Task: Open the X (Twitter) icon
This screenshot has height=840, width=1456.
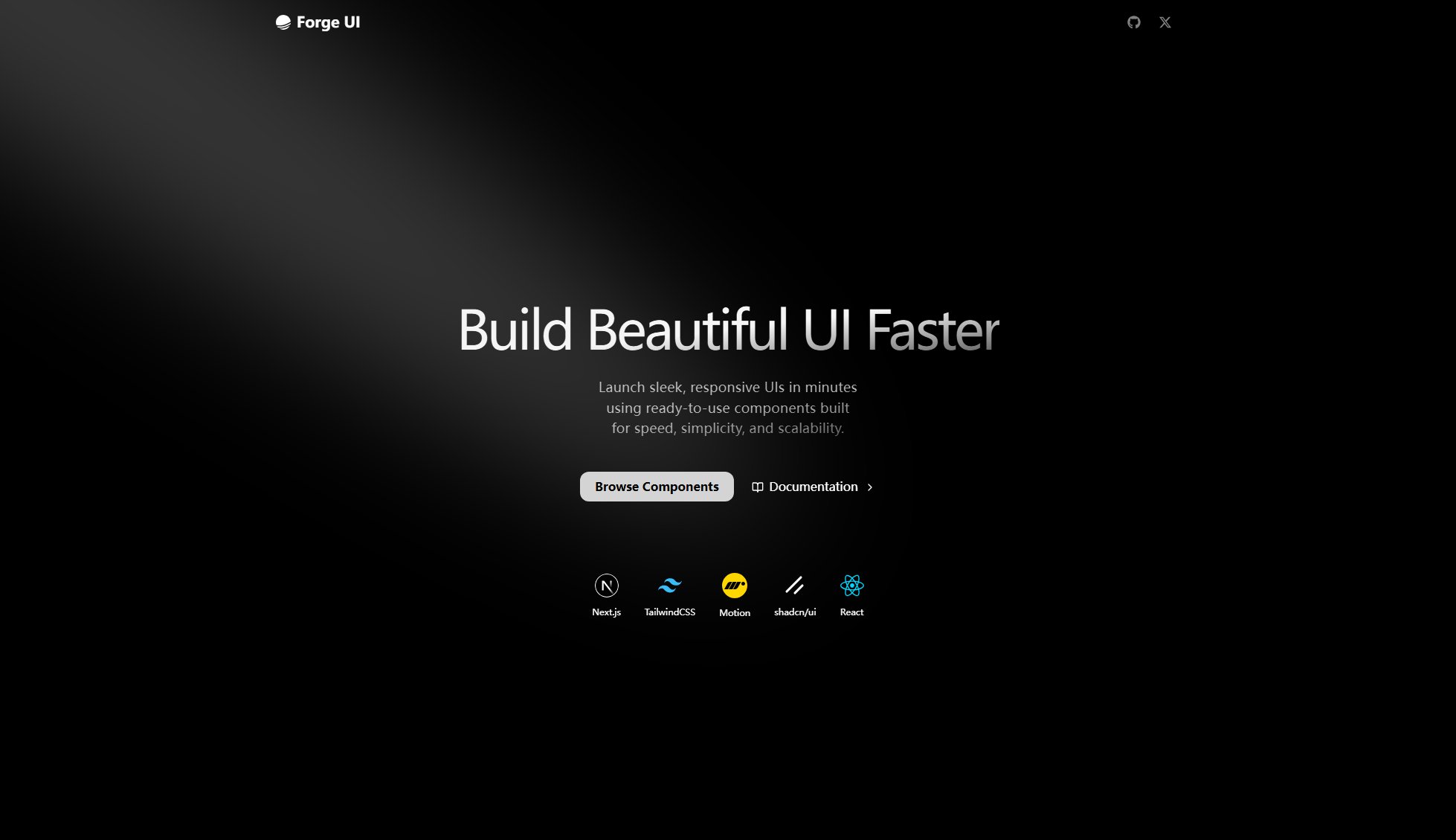Action: (x=1165, y=22)
